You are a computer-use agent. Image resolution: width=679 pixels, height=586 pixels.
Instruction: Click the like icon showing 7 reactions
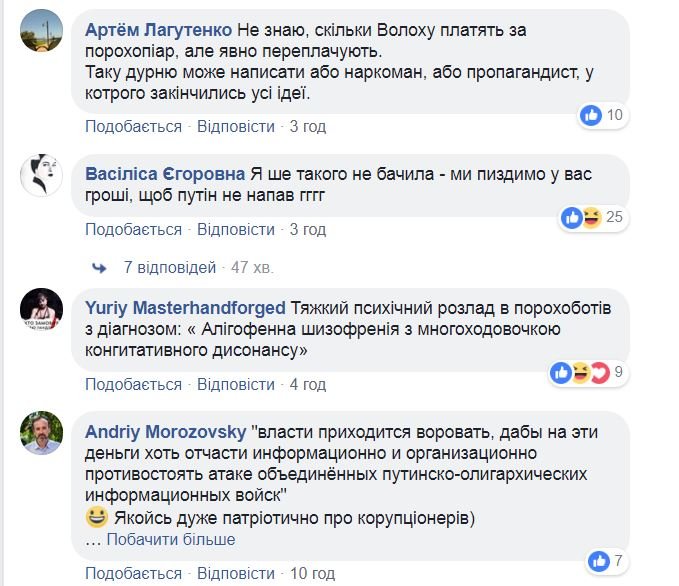[599, 560]
